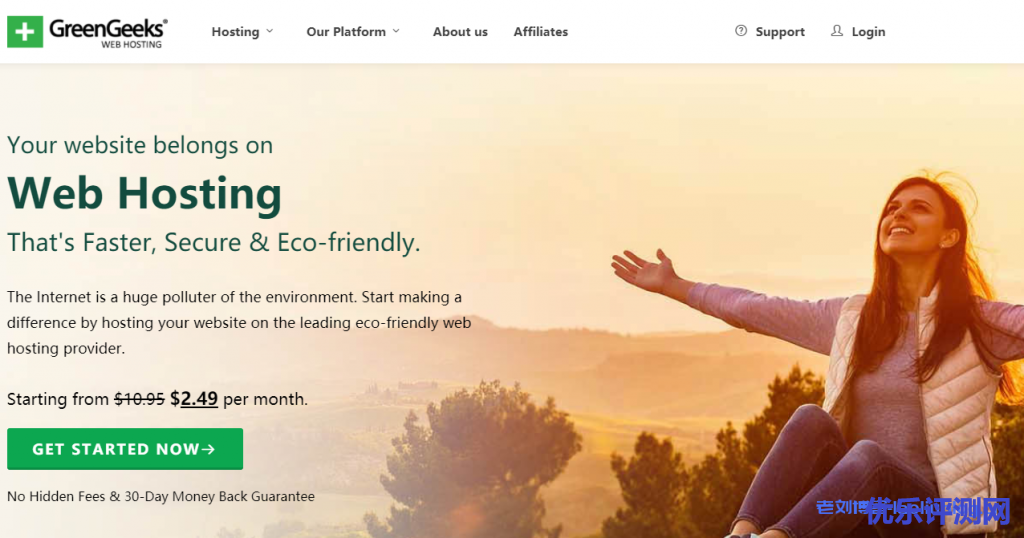Click the crossed-out $10.95 price
The height and width of the screenshot is (538, 1024).
pyautogui.click(x=139, y=399)
